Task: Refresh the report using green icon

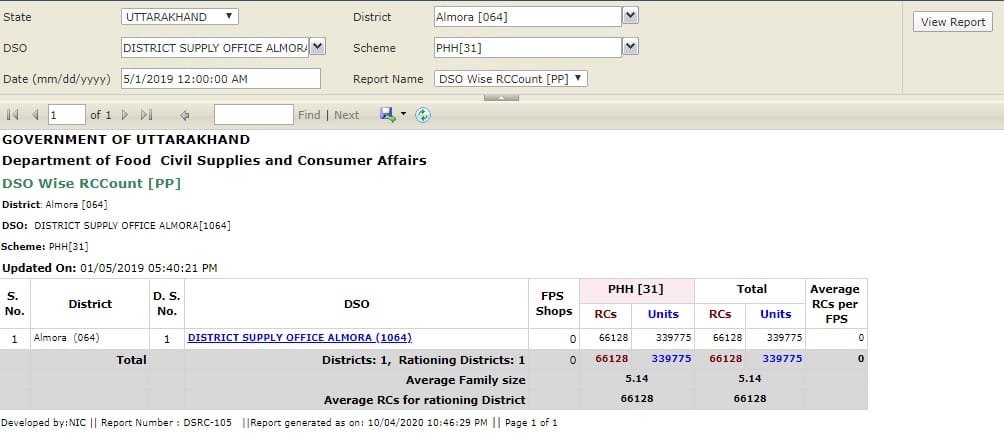Action: click(423, 115)
